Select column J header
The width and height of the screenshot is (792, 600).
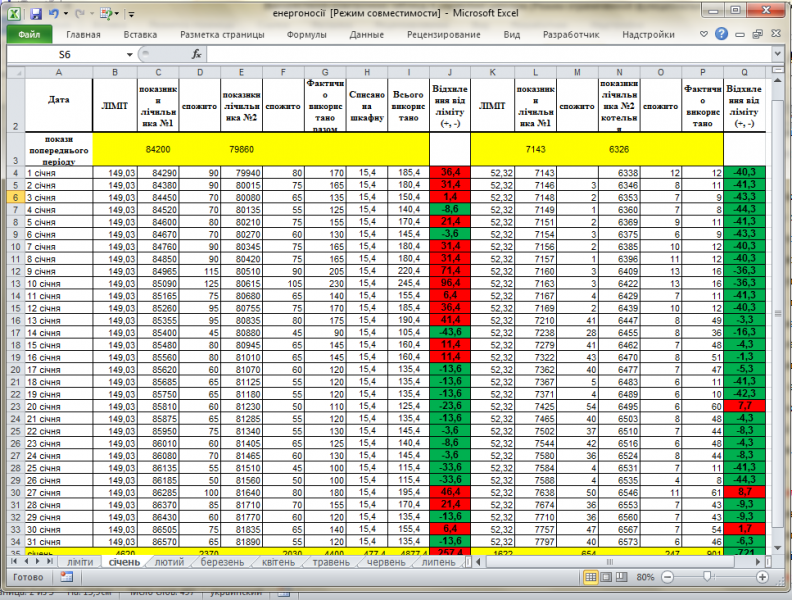coord(449,72)
